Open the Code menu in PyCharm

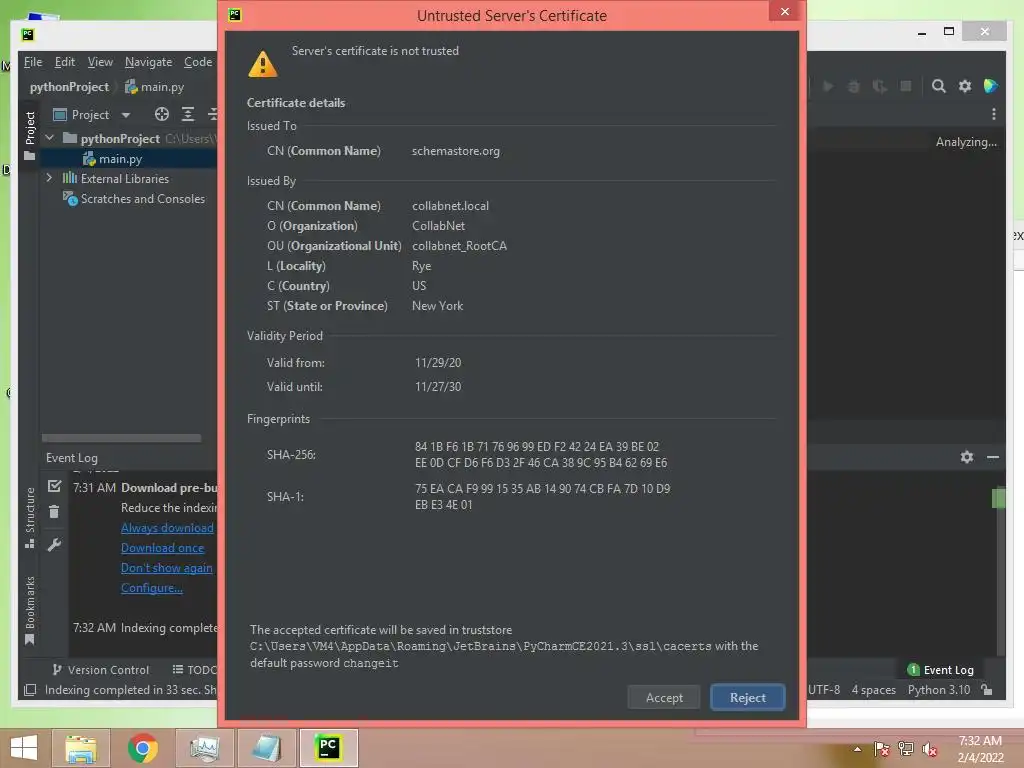[x=198, y=62]
